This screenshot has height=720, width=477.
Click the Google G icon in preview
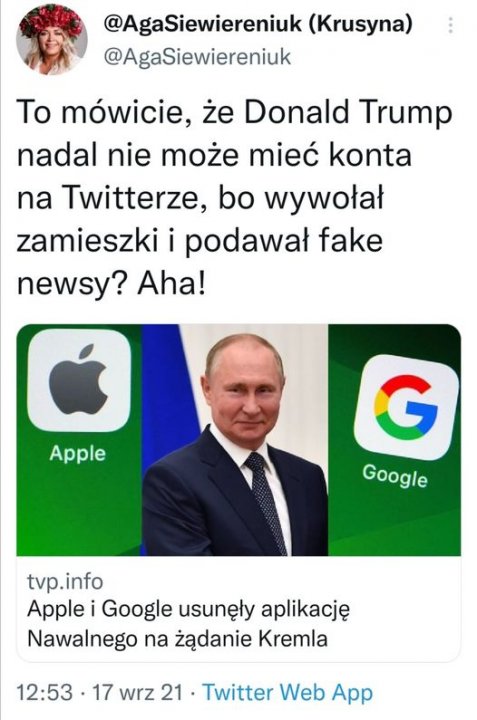[x=406, y=407]
